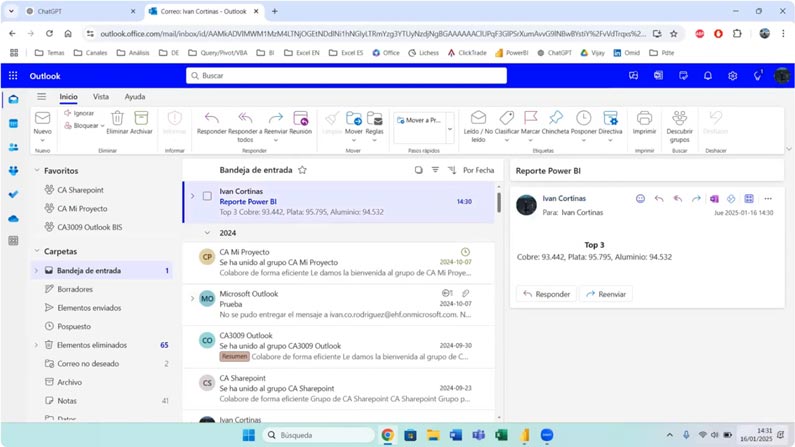This screenshot has width=795, height=447.
Task: Click the Posponer clock icon
Action: click(x=583, y=118)
